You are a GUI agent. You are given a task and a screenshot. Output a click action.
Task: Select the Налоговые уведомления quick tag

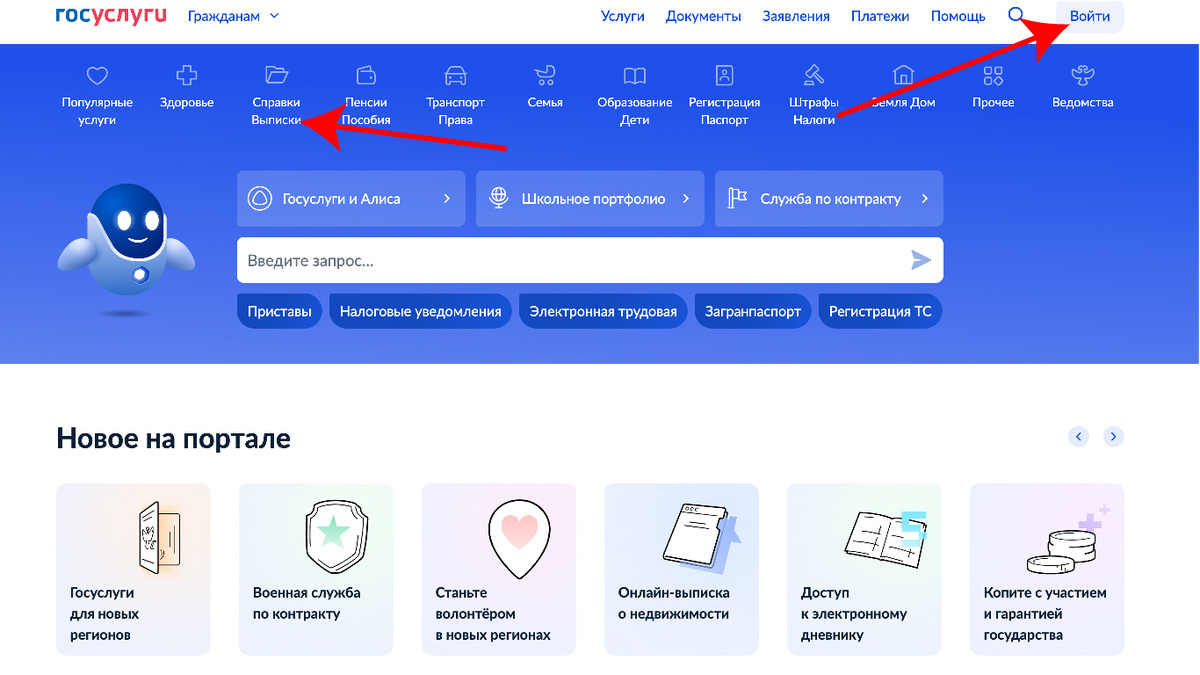(x=420, y=311)
